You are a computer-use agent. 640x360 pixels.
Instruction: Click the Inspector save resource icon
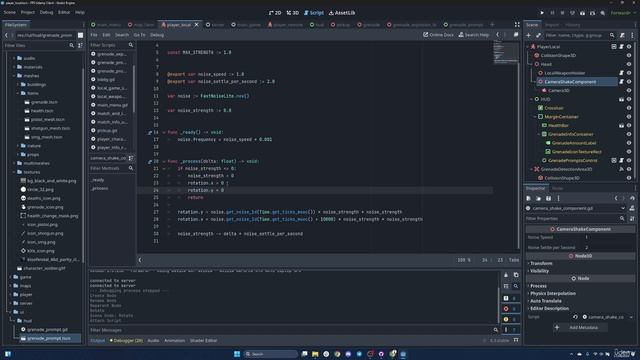tap(549, 198)
